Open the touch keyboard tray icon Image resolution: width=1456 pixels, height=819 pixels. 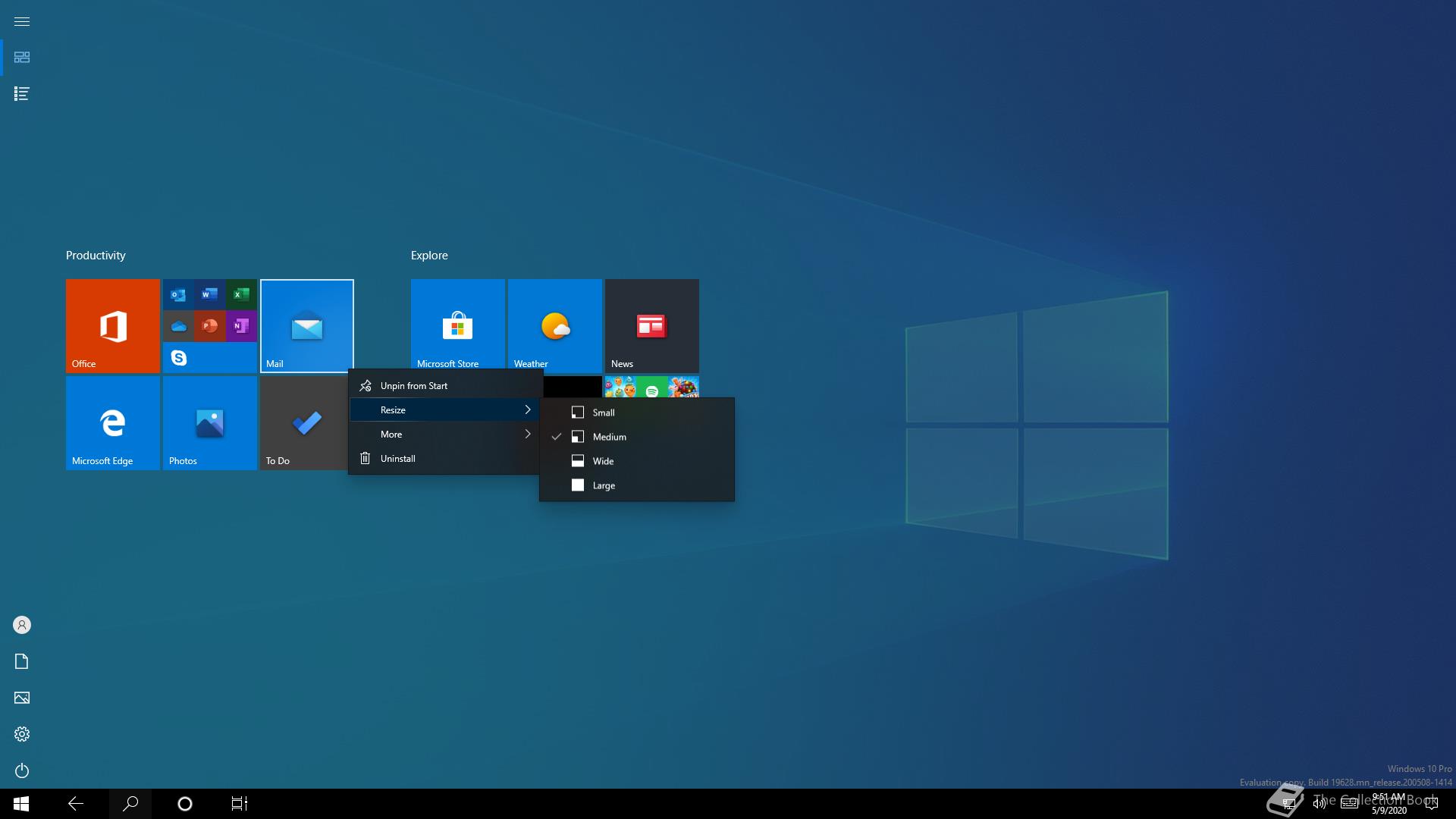1349,804
